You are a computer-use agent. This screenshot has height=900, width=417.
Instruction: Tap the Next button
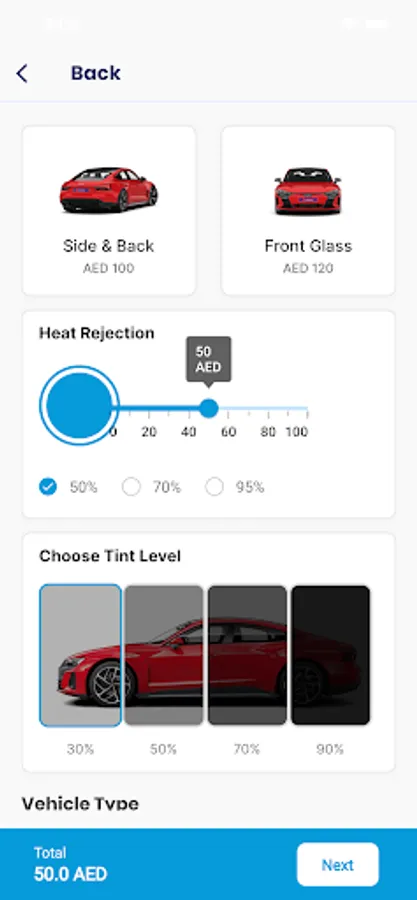click(337, 864)
